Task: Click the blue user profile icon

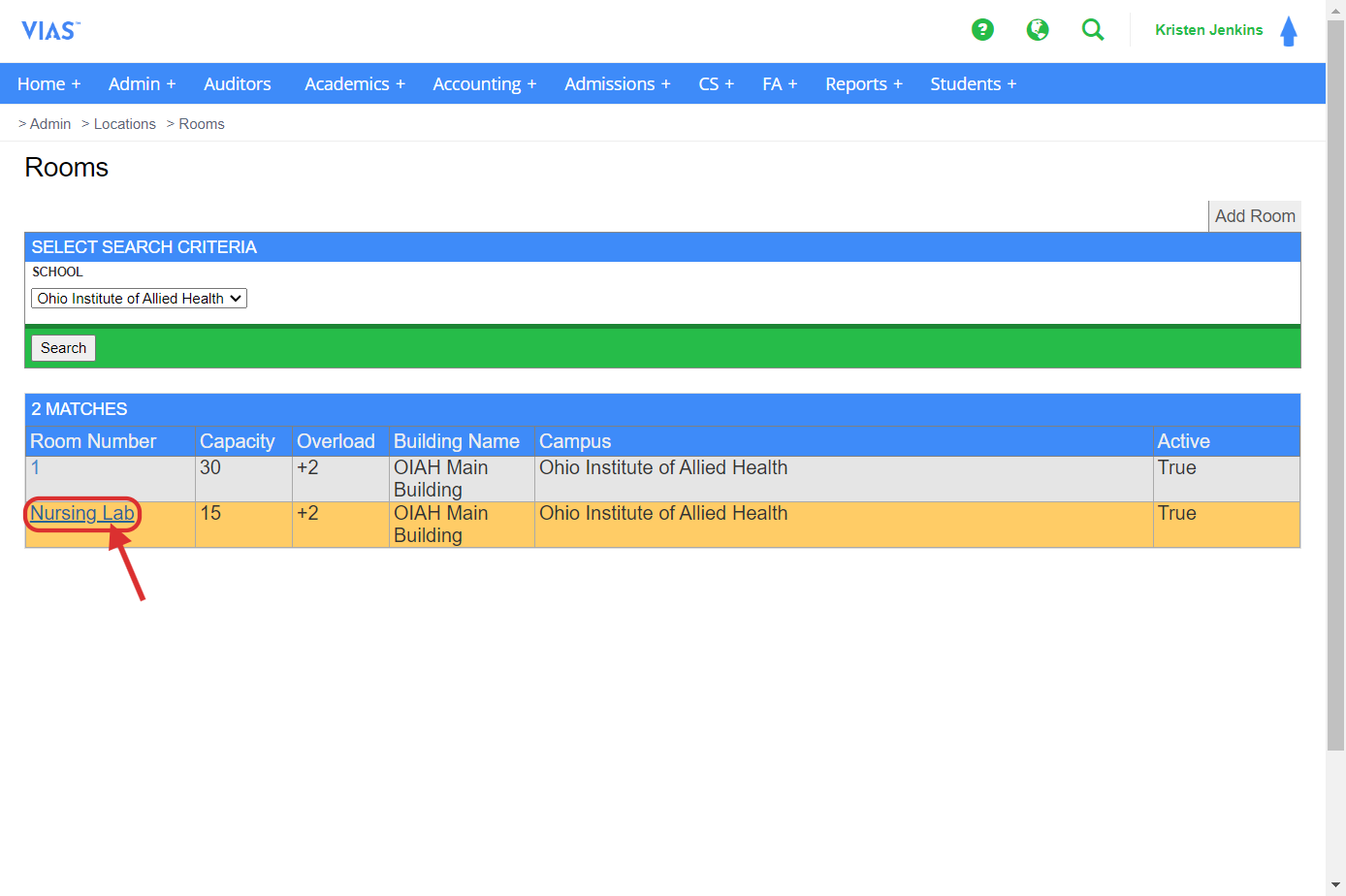Action: (1289, 31)
